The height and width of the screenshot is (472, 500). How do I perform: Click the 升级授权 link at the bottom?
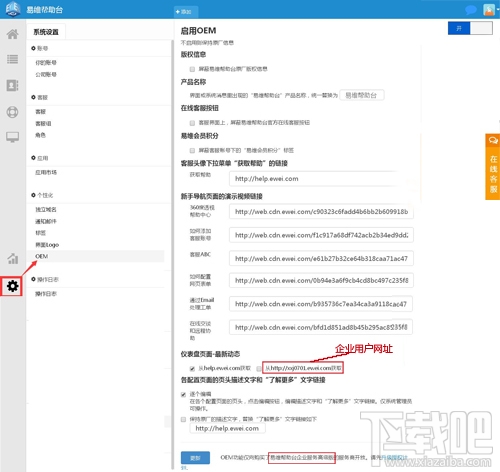tap(394, 458)
